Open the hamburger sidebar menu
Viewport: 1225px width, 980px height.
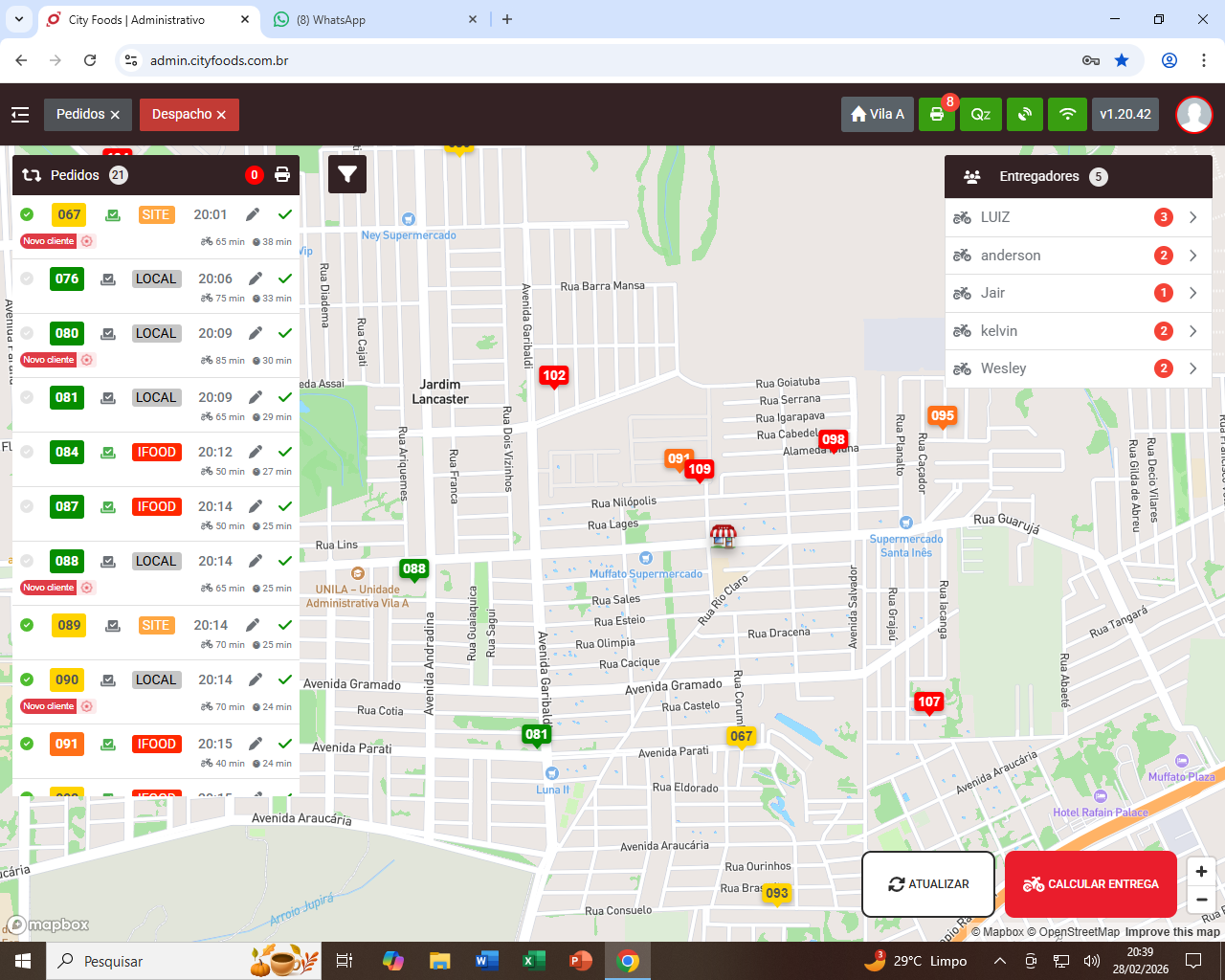20,115
